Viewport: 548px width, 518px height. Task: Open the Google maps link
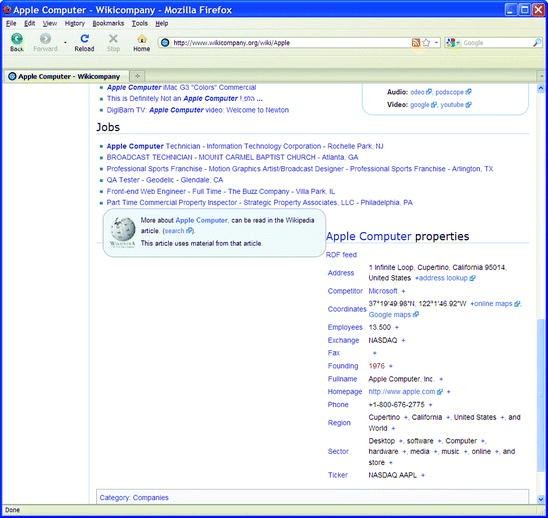tap(394, 315)
